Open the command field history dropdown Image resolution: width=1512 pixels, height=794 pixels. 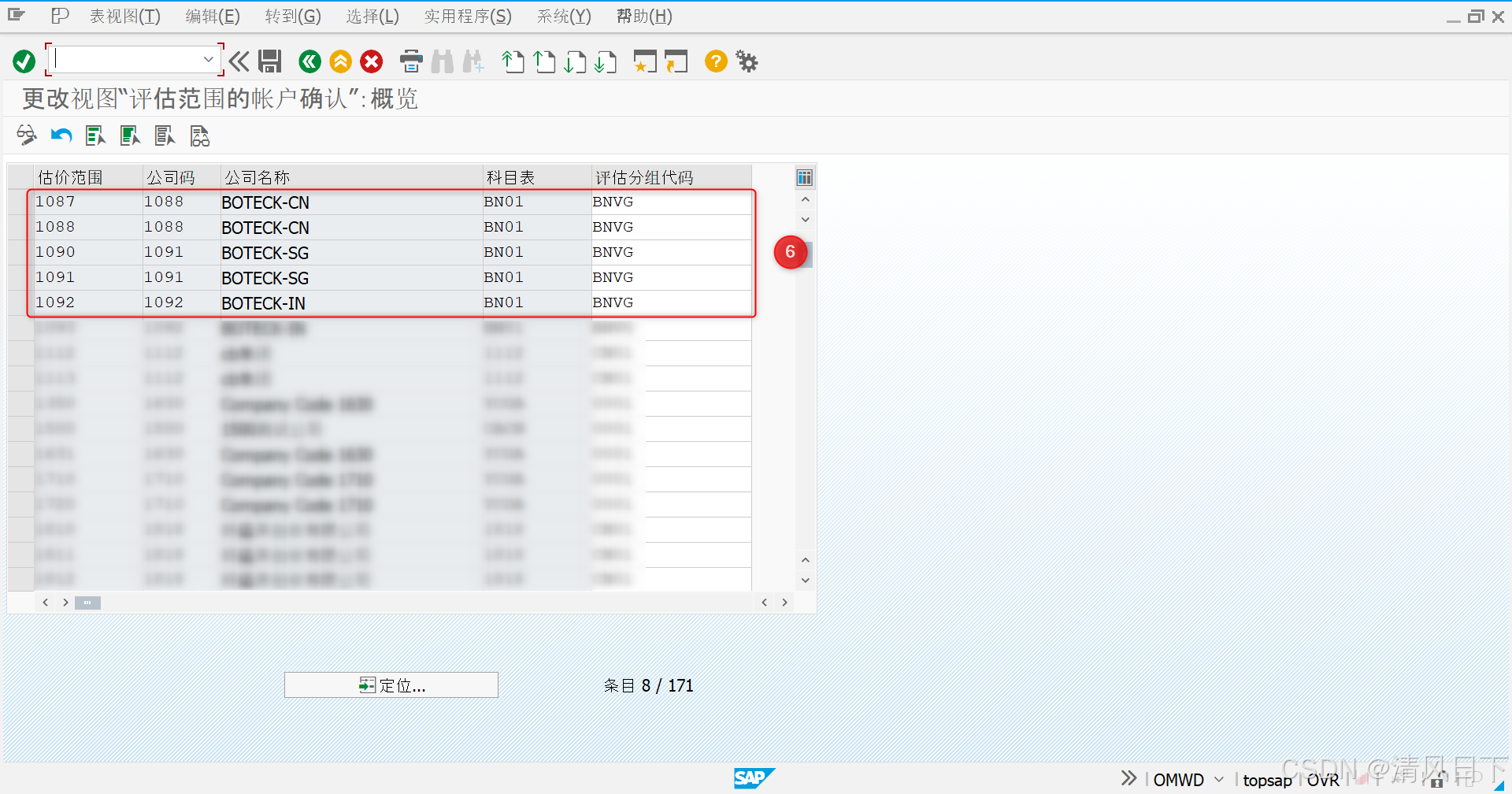pos(208,59)
